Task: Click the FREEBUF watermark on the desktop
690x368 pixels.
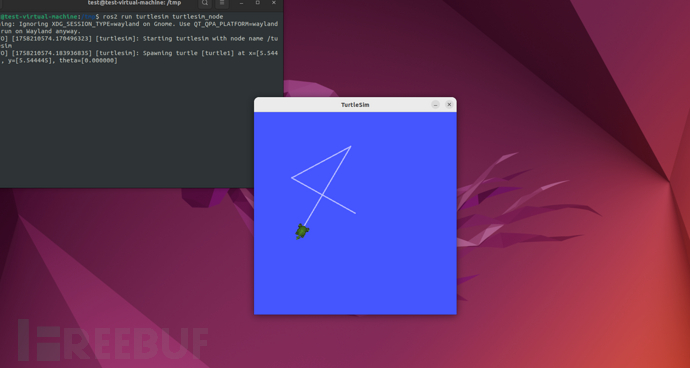Action: coord(113,340)
